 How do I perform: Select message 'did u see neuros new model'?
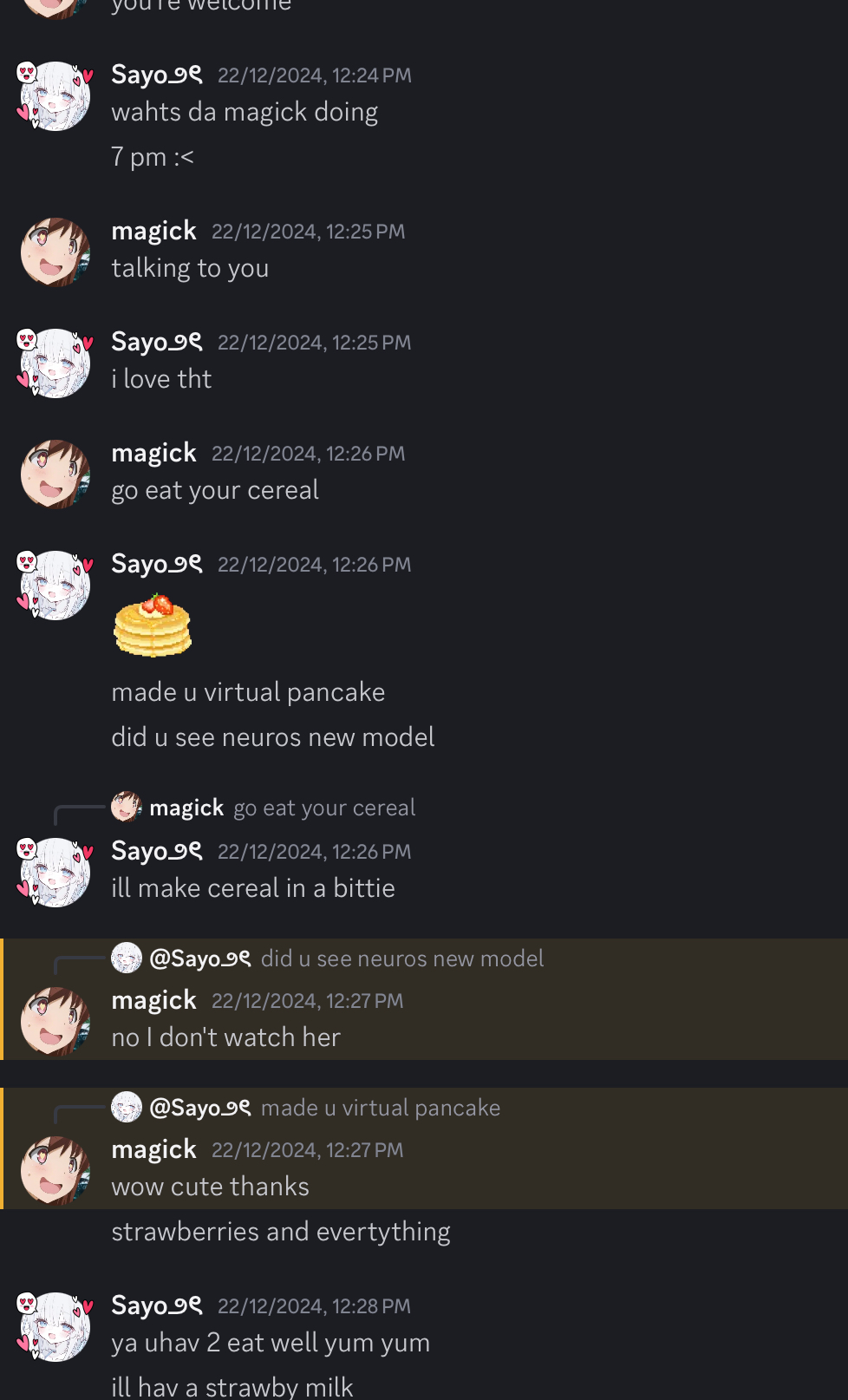tap(273, 737)
